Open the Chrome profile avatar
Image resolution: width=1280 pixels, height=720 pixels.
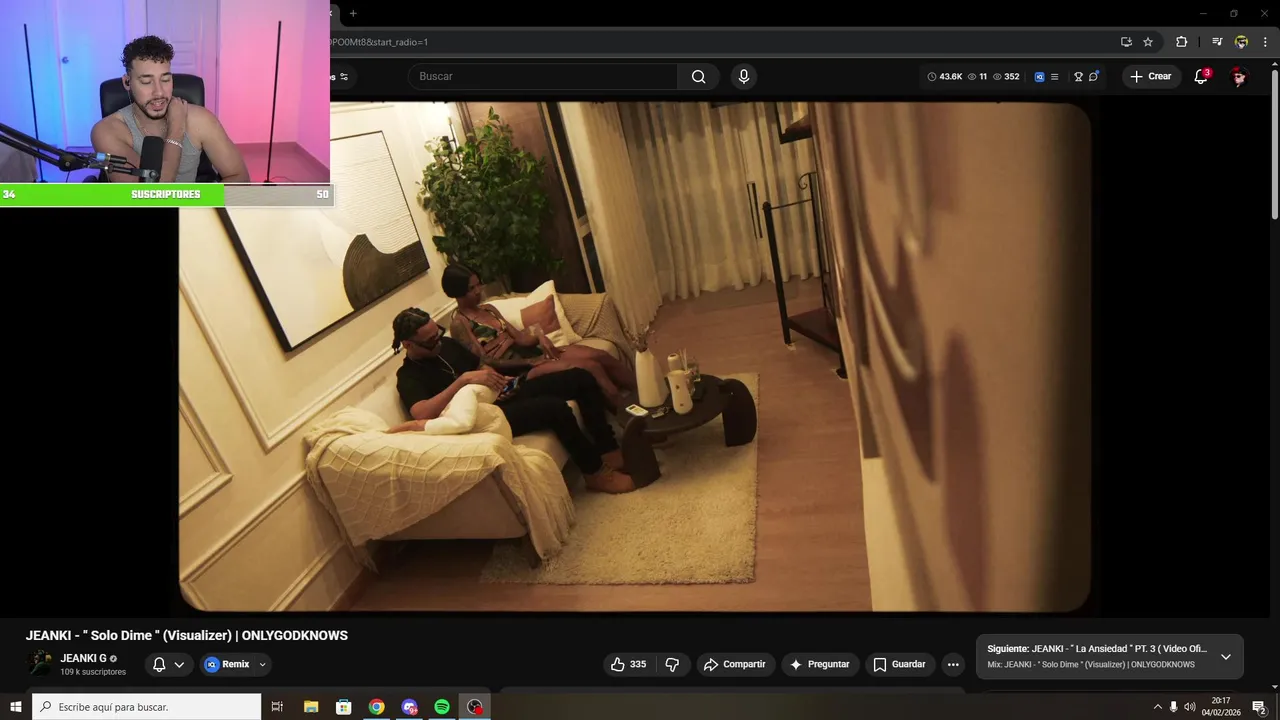pyautogui.click(x=1241, y=42)
